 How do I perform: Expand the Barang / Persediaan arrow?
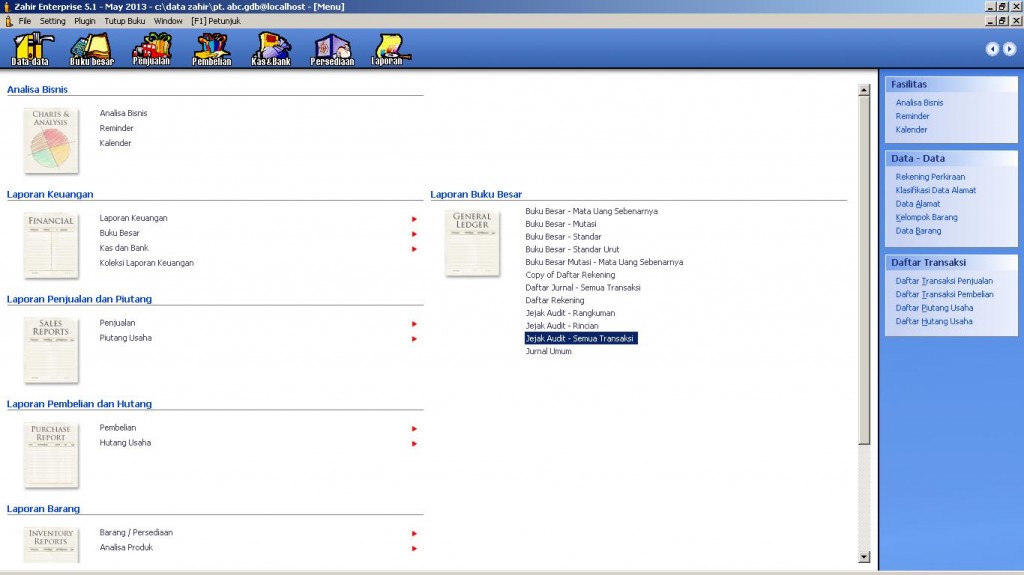(x=413, y=533)
